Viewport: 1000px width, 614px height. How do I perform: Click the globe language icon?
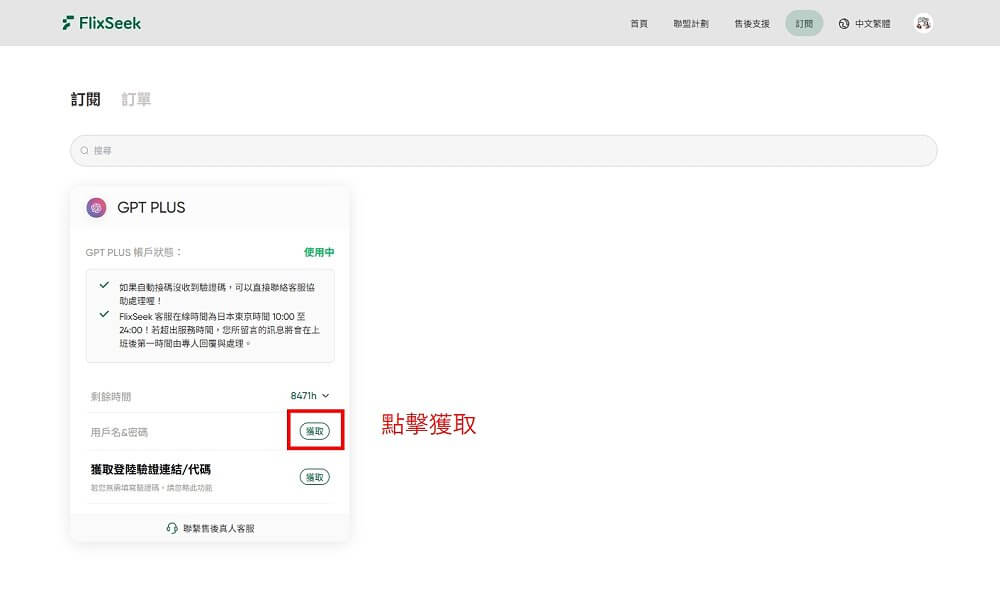point(844,24)
